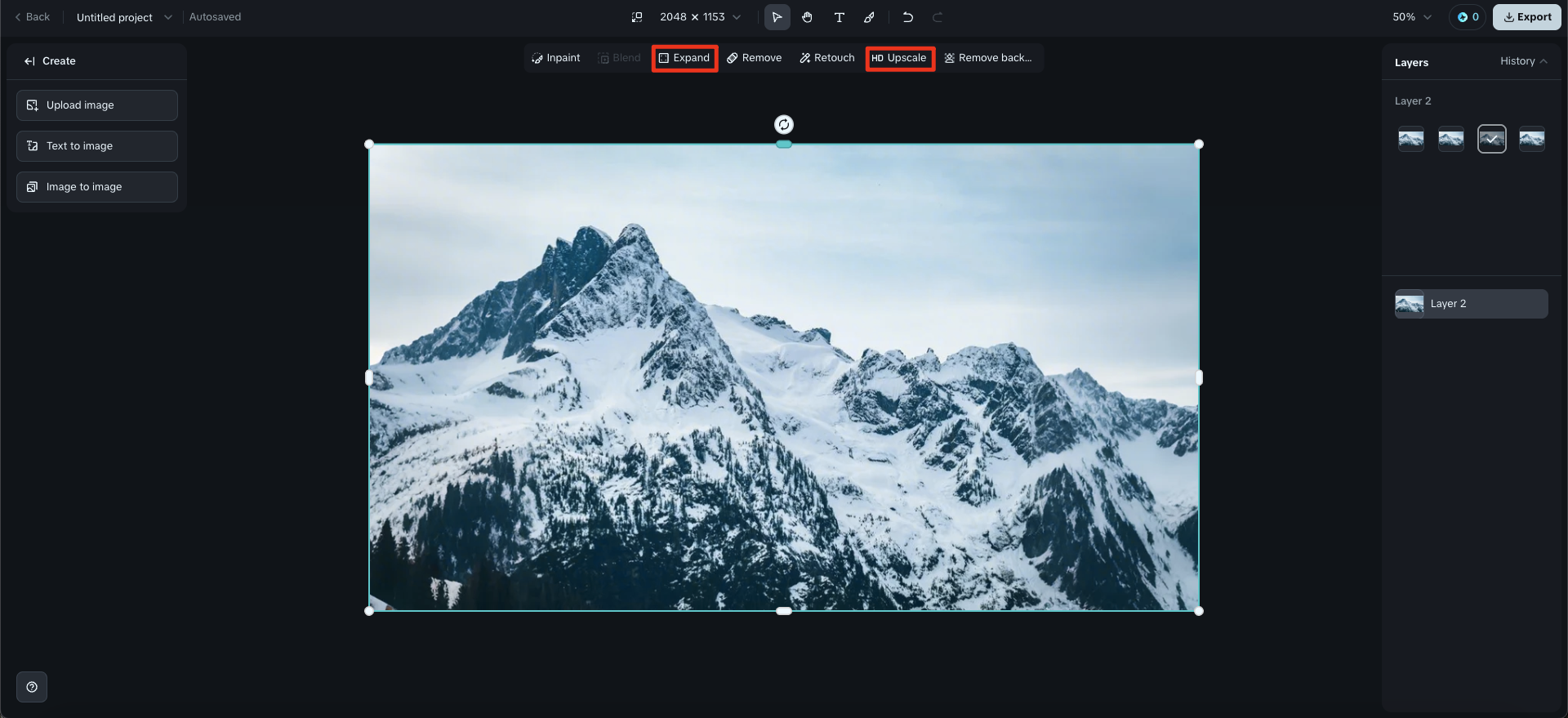1568x718 pixels.
Task: Select the first Layer 2 history thumbnail
Action: point(1411,140)
